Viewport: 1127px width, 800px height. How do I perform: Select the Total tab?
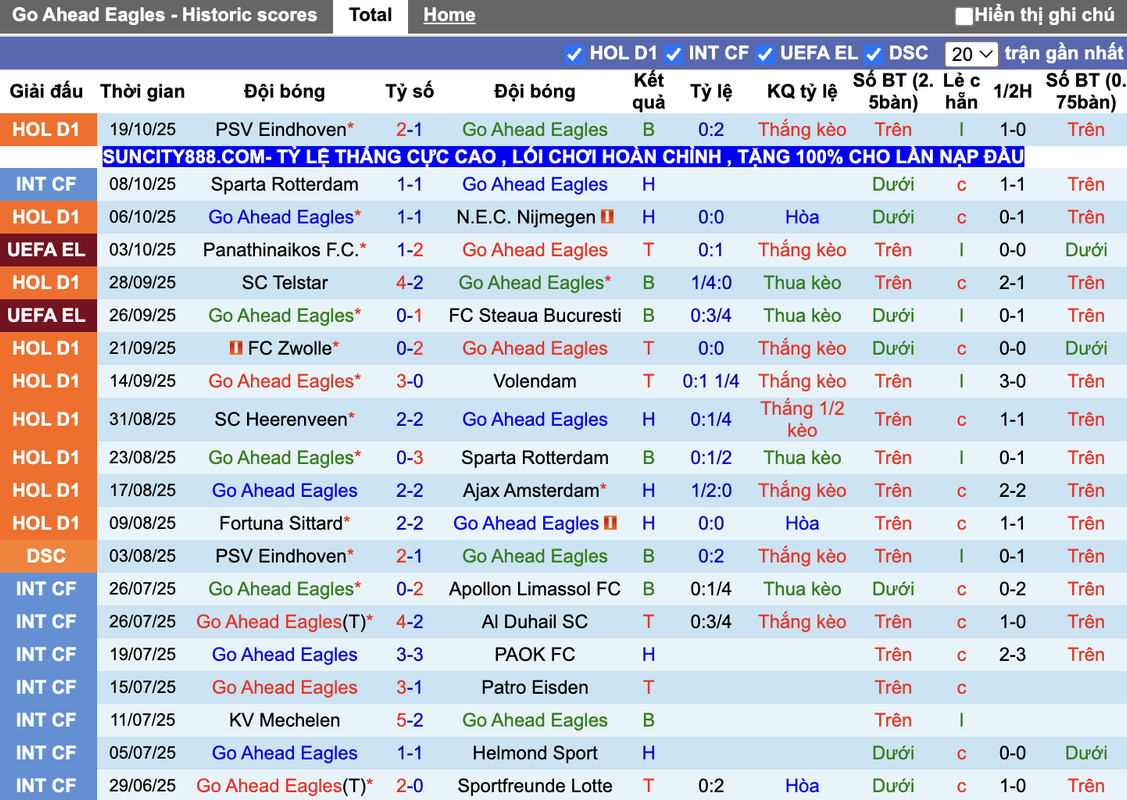pos(370,16)
